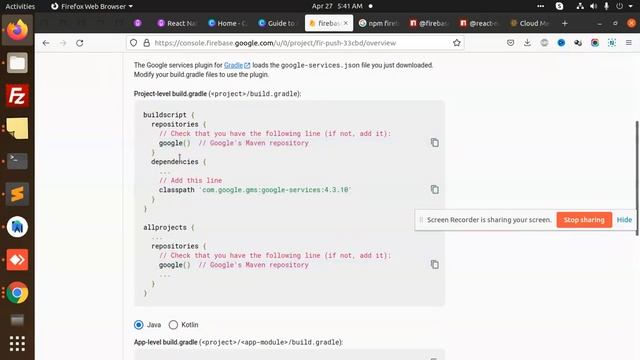Open new browser tab
640x360 pixels.
(x=564, y=24)
